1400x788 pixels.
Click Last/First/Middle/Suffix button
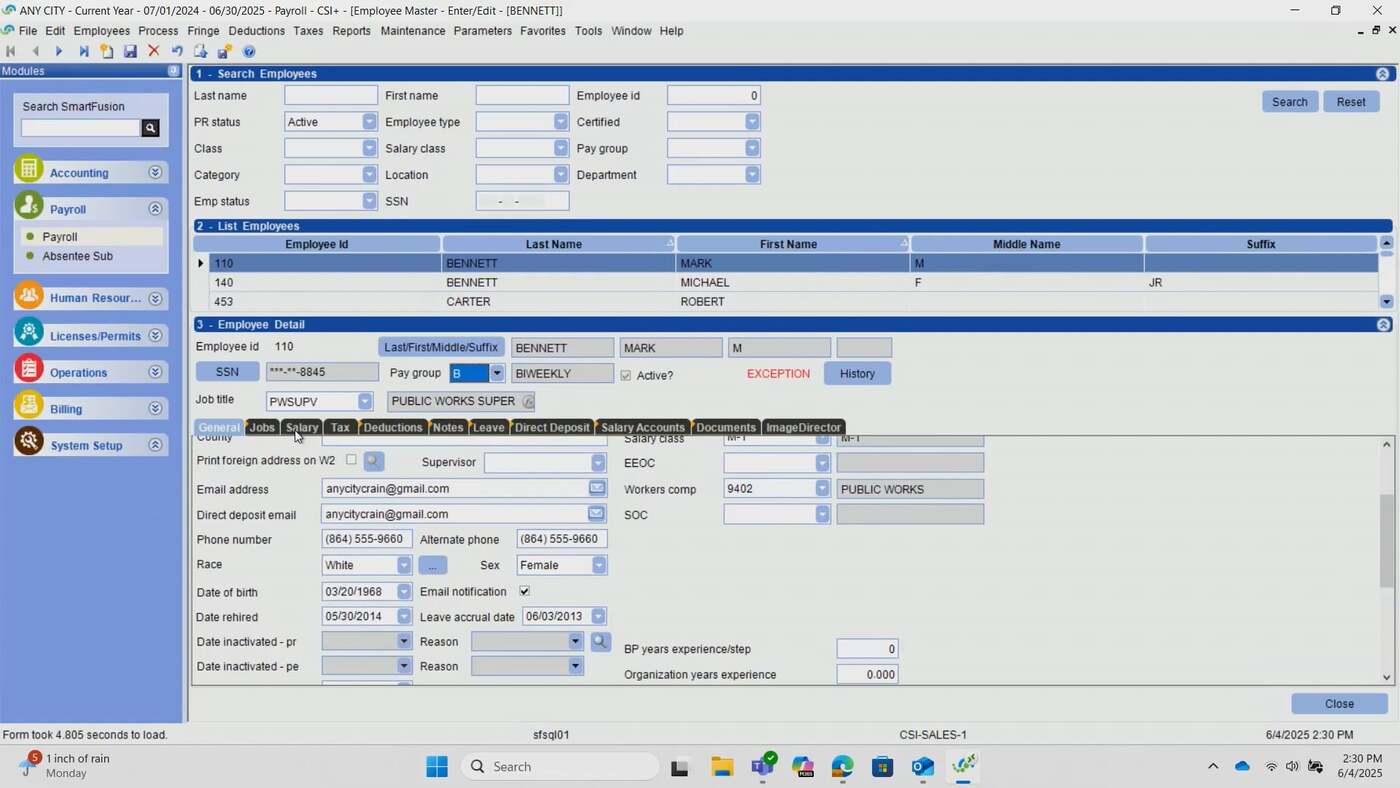coord(441,348)
